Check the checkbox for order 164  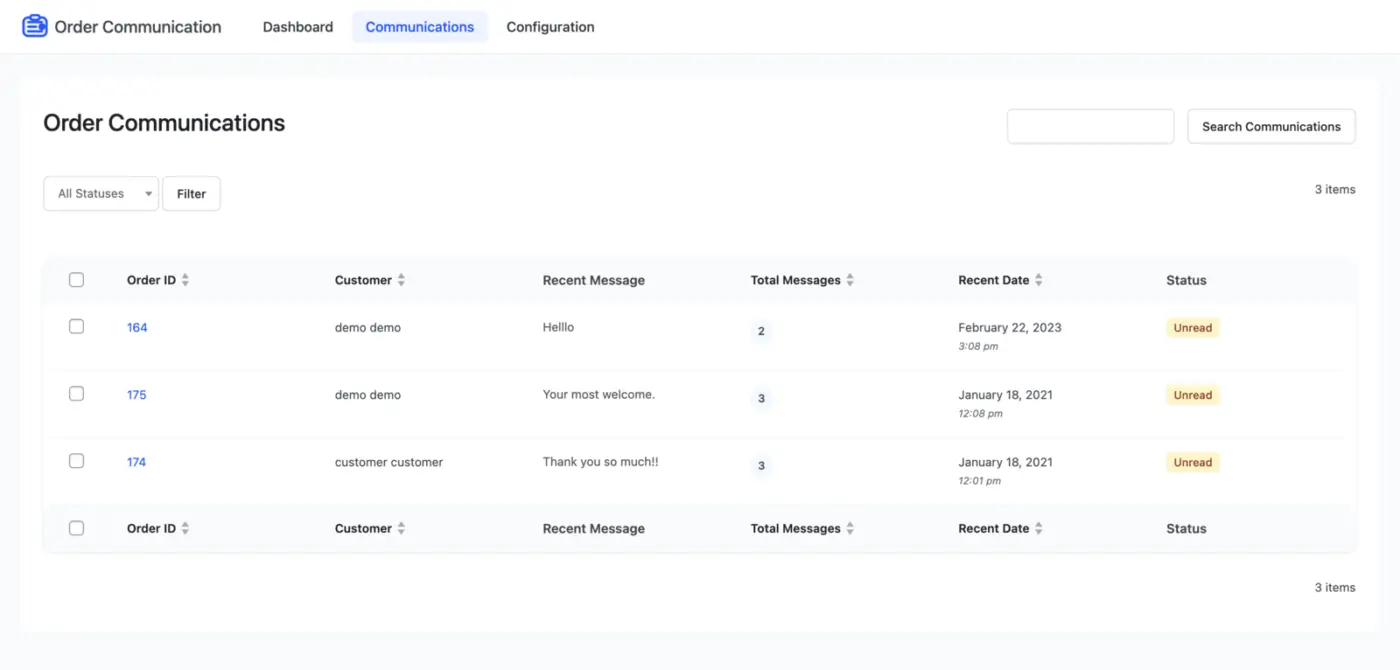(x=76, y=327)
